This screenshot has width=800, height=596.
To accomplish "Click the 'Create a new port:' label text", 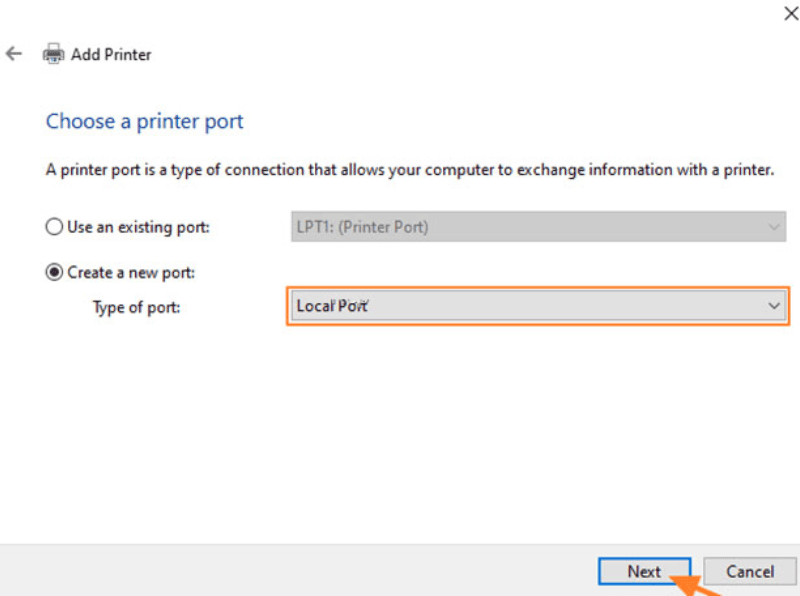I will tap(131, 272).
